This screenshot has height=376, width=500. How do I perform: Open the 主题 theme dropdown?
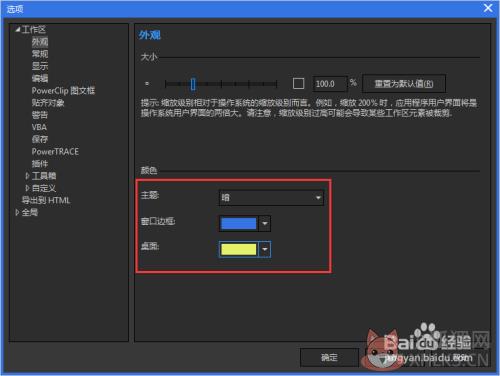coord(271,198)
